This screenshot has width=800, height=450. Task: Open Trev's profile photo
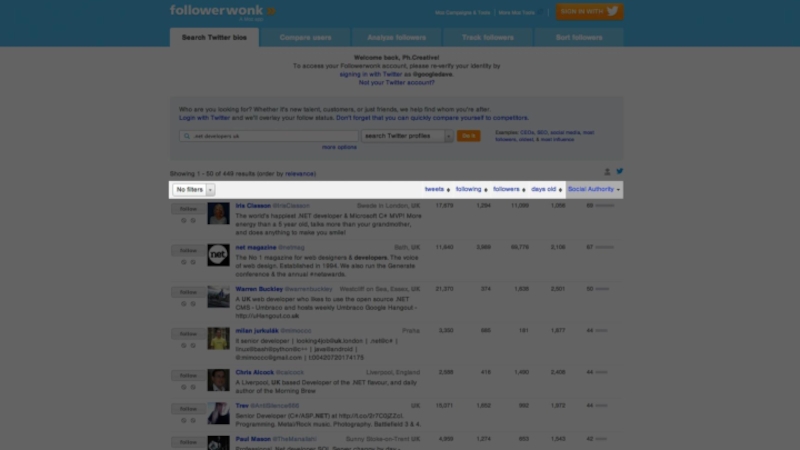pyautogui.click(x=218, y=413)
